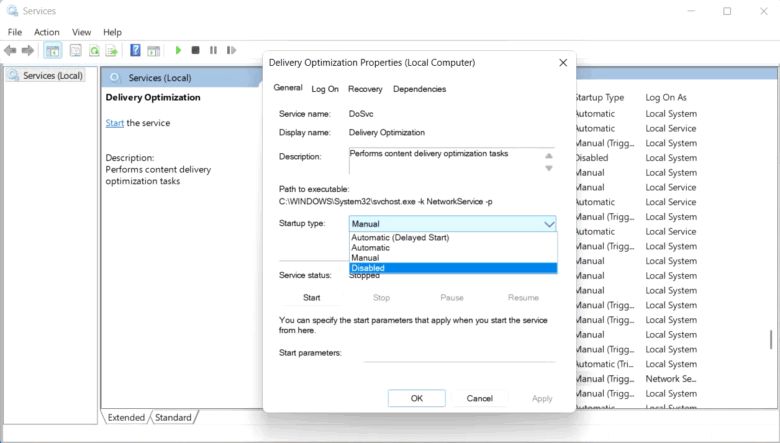
Task: Click the Refresh toolbar icon
Action: tap(94, 50)
